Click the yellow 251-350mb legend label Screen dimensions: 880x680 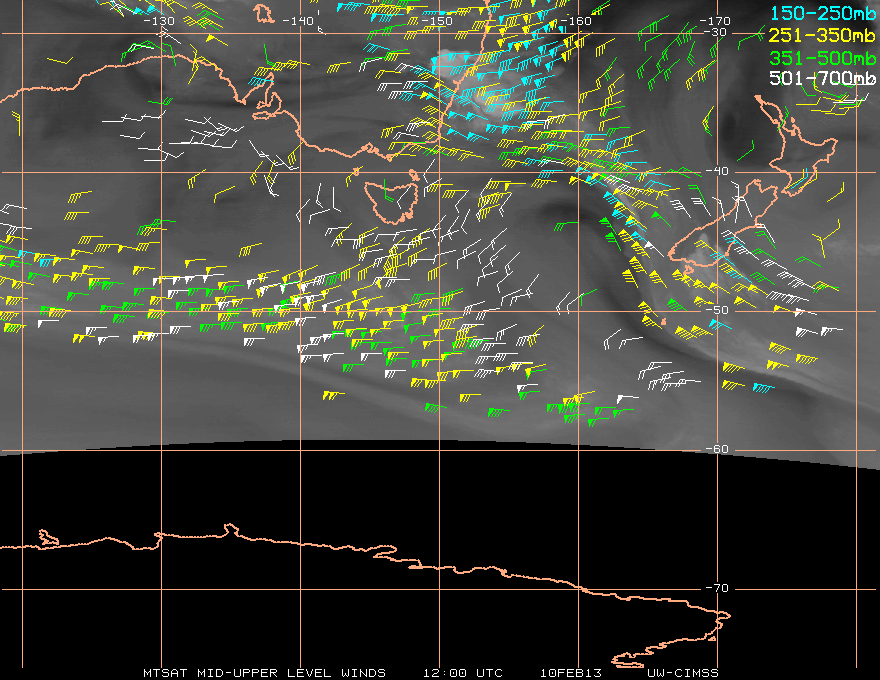point(823,35)
